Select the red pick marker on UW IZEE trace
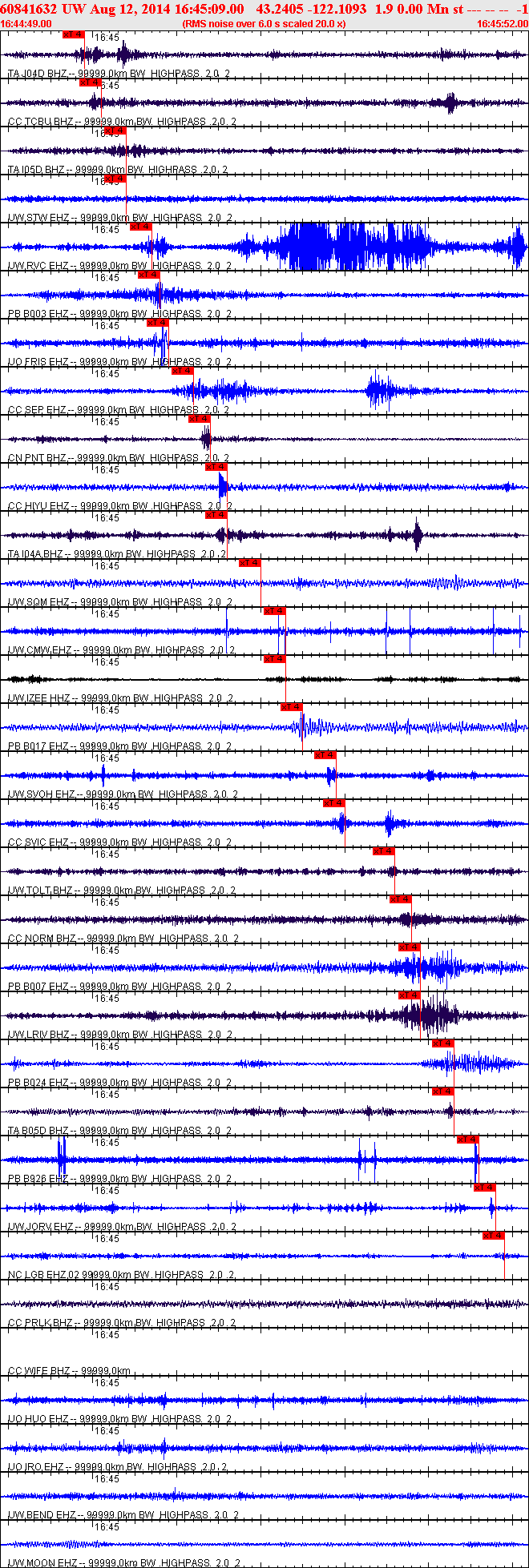529x1568 pixels. tap(275, 659)
